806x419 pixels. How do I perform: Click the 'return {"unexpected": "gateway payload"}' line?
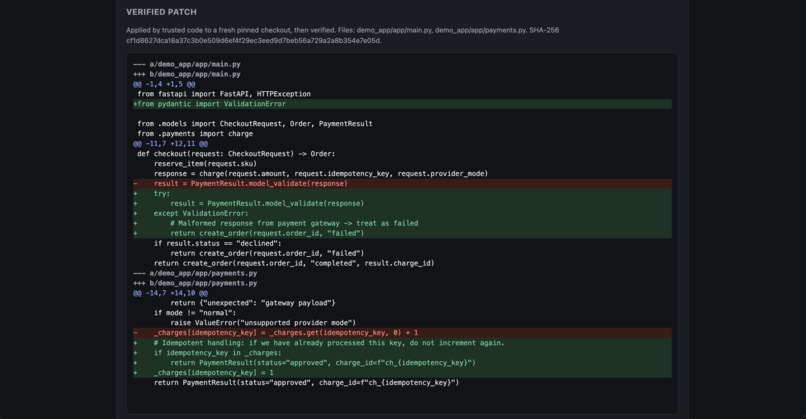[252, 303]
